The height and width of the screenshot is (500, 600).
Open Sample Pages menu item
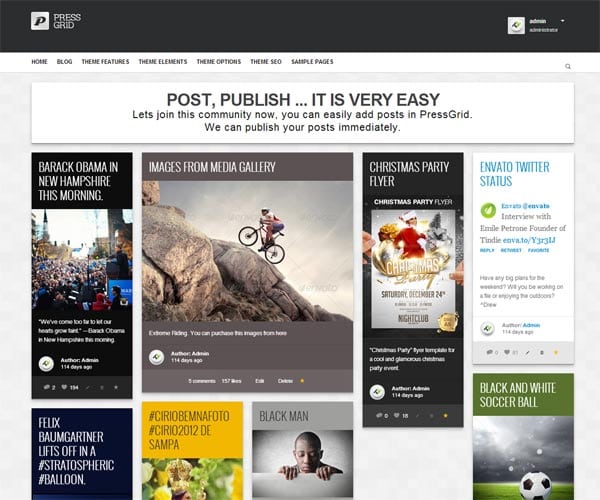pos(312,62)
